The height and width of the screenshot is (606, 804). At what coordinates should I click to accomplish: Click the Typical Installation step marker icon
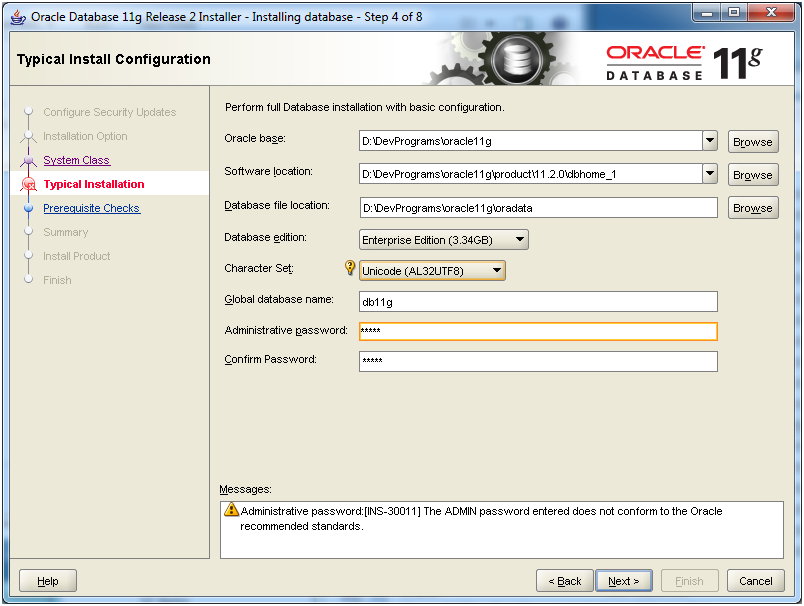[29, 184]
